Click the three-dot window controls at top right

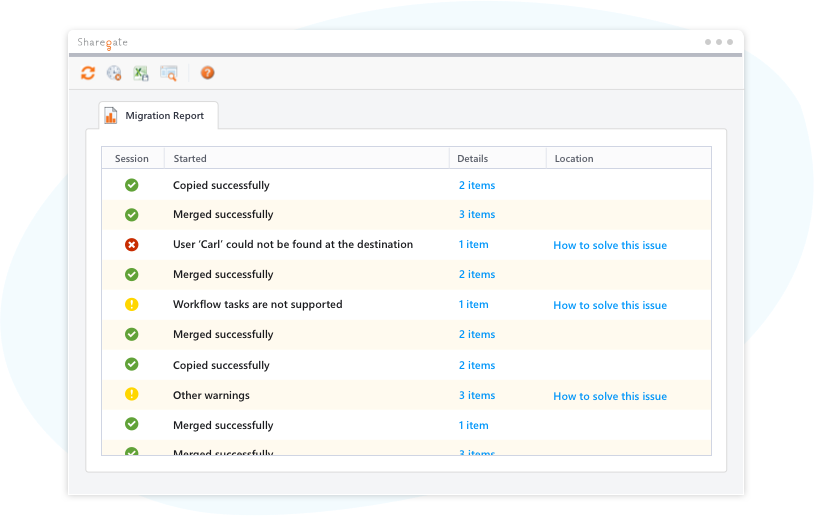719,42
